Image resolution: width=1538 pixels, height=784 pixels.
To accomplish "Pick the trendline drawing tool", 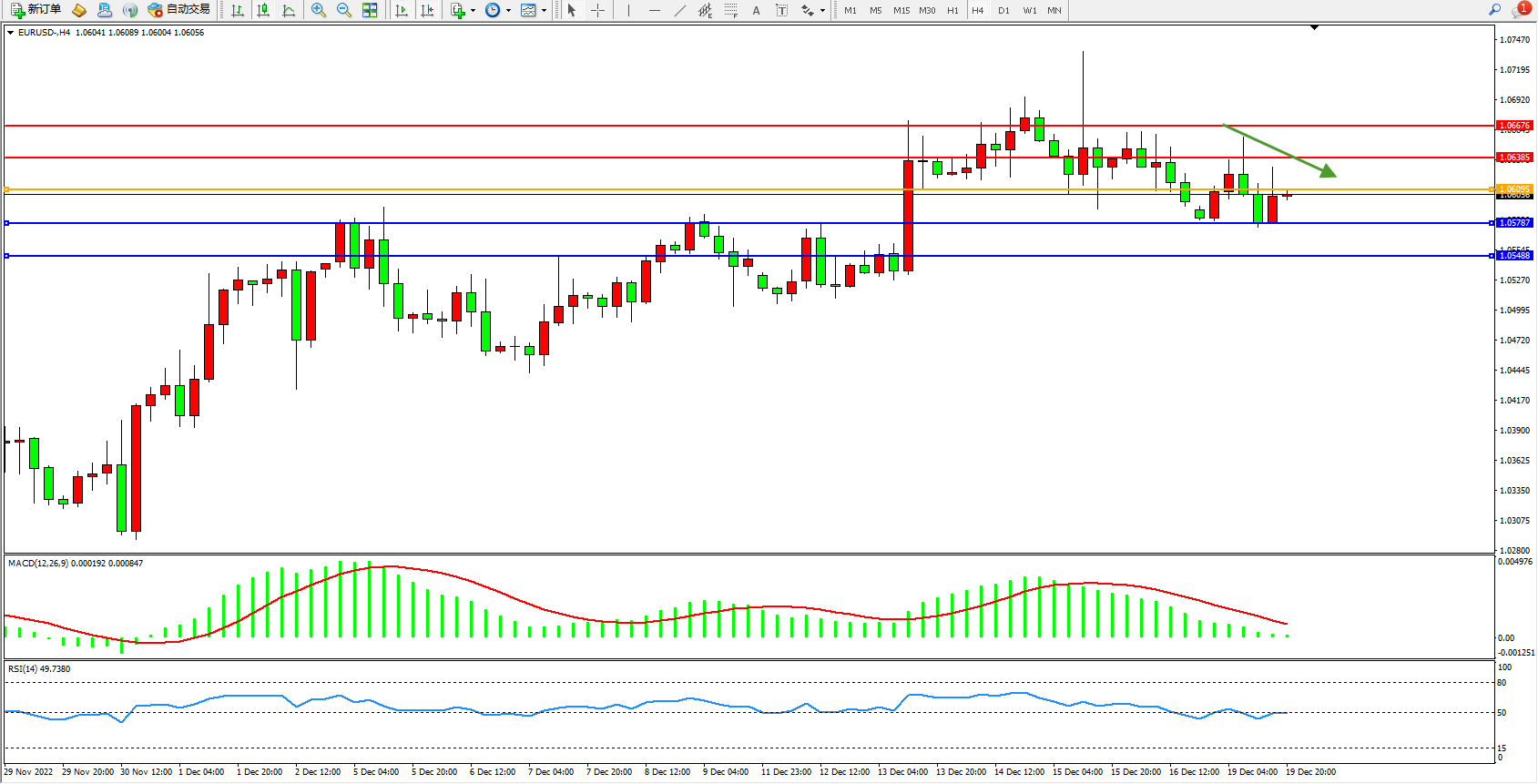I will 679,10.
